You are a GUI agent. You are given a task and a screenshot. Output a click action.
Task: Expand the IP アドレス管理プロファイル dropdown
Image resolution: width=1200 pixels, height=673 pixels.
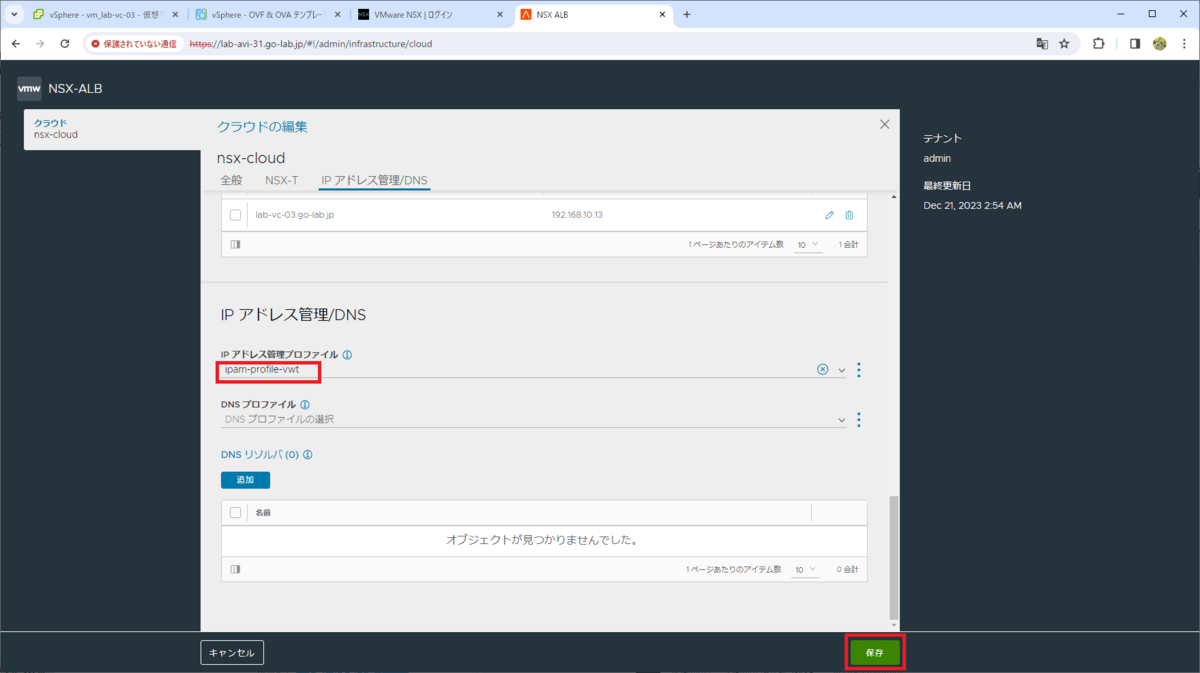[841, 370]
